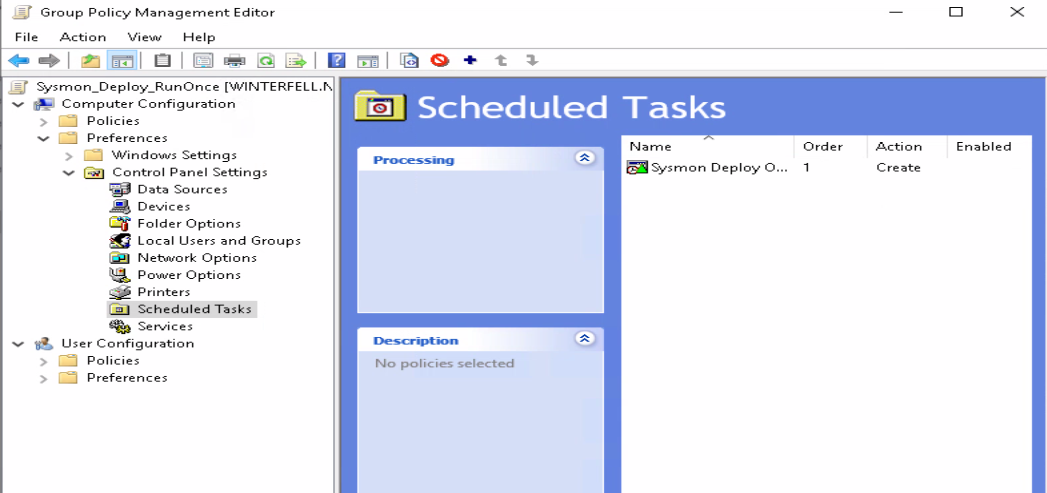Image resolution: width=1047 pixels, height=493 pixels.
Task: Click the Up One Level folder icon
Action: 91,61
